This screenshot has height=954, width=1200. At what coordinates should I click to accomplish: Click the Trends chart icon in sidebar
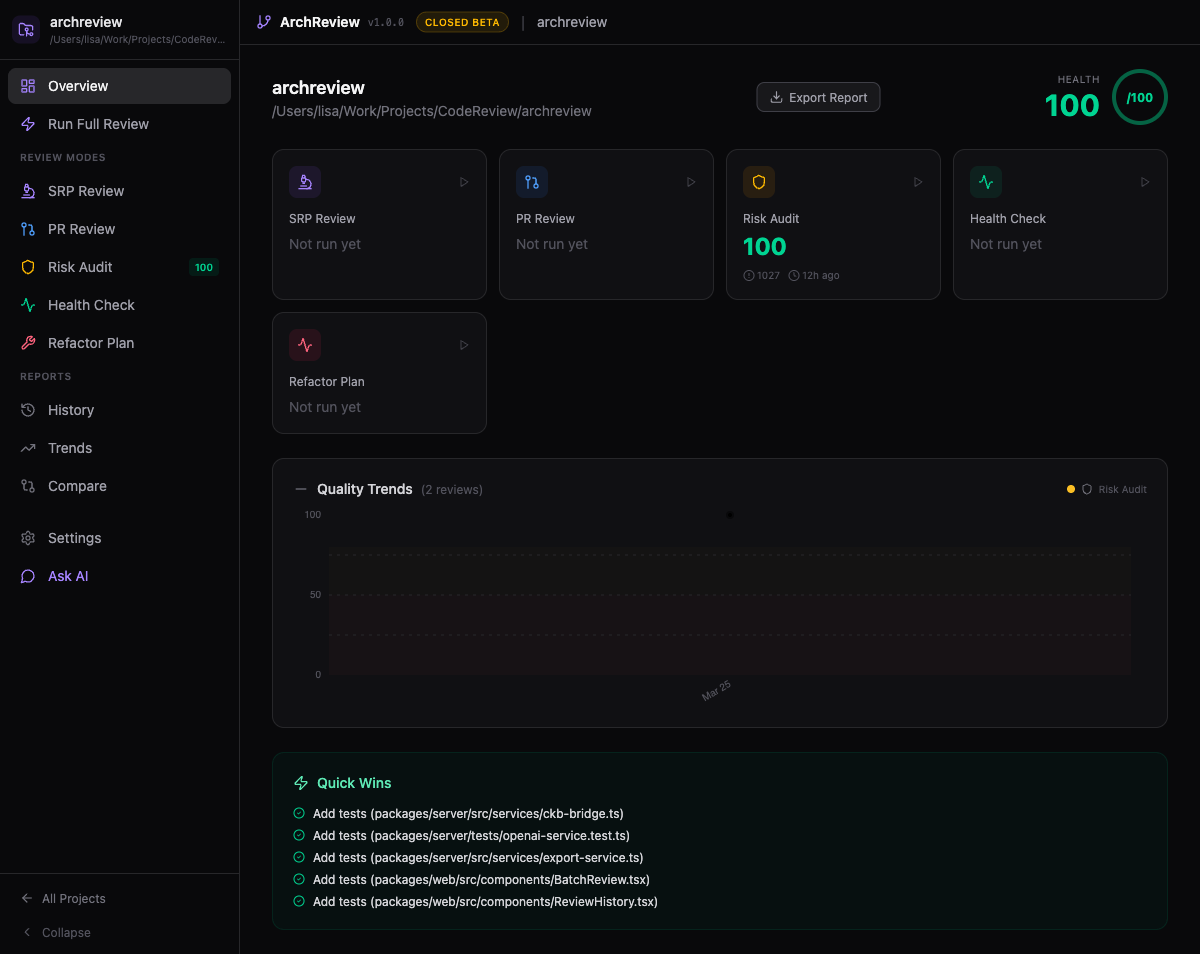point(27,448)
